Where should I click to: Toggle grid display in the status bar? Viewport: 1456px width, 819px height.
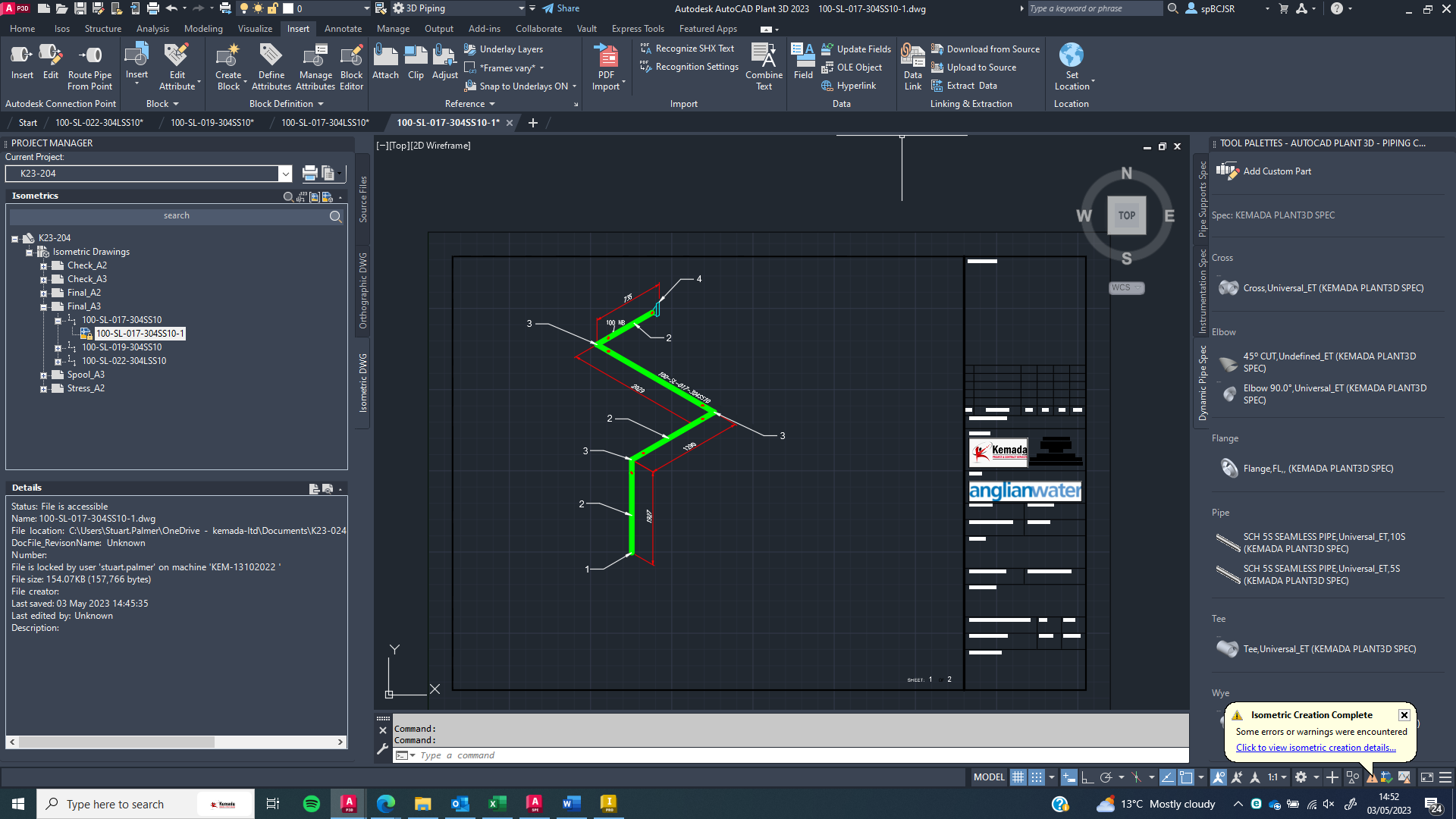pos(1018,777)
